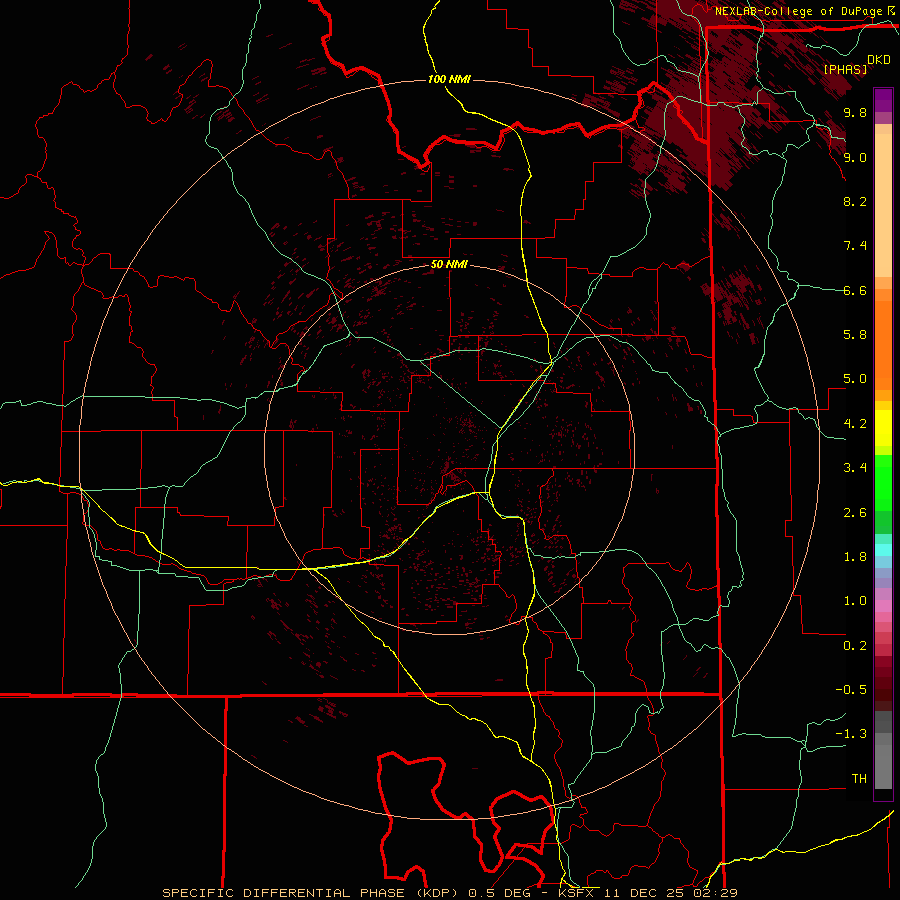The height and width of the screenshot is (900, 900).
Task: Click the 1.0 scale value
Action: [855, 601]
